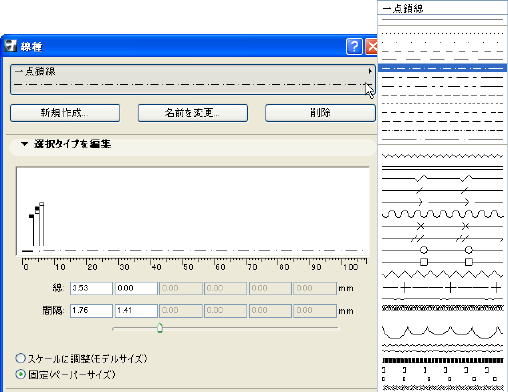Select highlighted dash-dot line in list
The height and width of the screenshot is (392, 508).
click(x=442, y=68)
